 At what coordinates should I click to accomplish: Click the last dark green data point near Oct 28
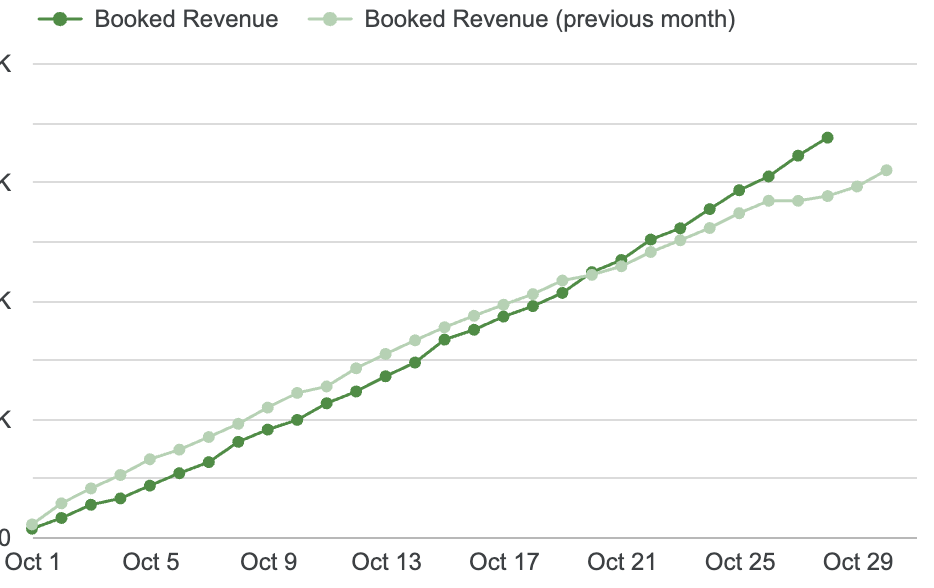(827, 137)
